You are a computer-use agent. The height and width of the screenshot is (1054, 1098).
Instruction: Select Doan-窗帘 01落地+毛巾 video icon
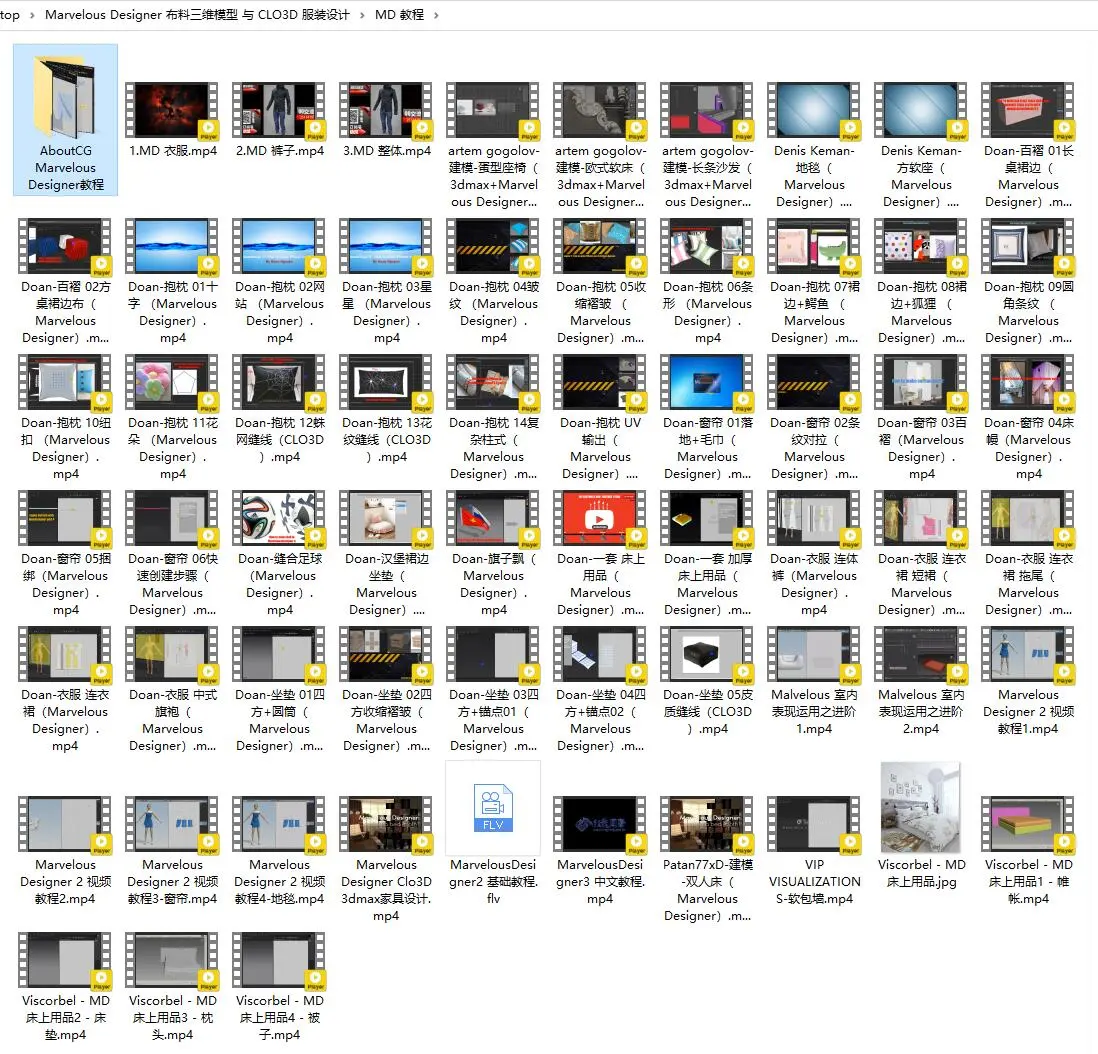click(x=707, y=382)
